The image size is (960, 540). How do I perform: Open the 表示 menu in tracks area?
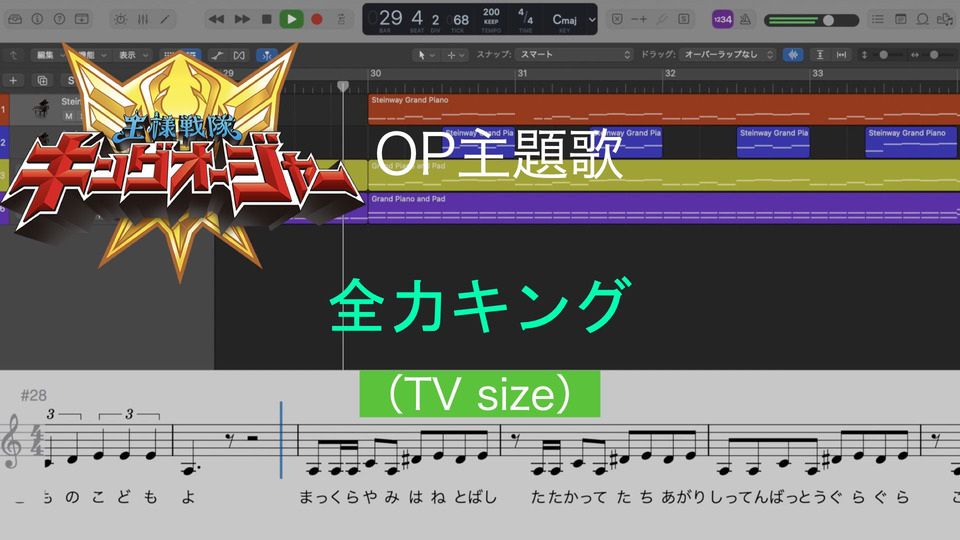point(133,55)
